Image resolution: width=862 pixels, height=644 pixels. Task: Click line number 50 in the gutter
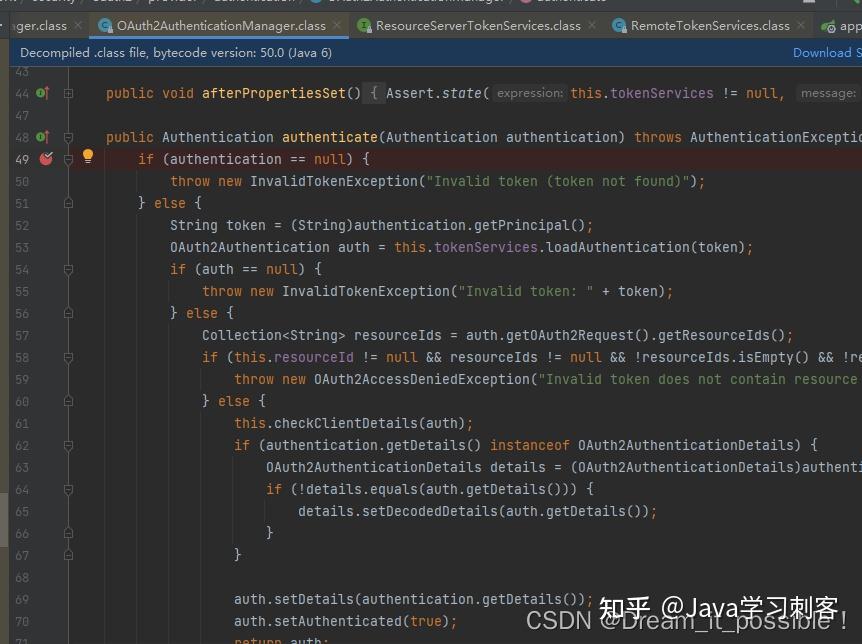(x=22, y=181)
